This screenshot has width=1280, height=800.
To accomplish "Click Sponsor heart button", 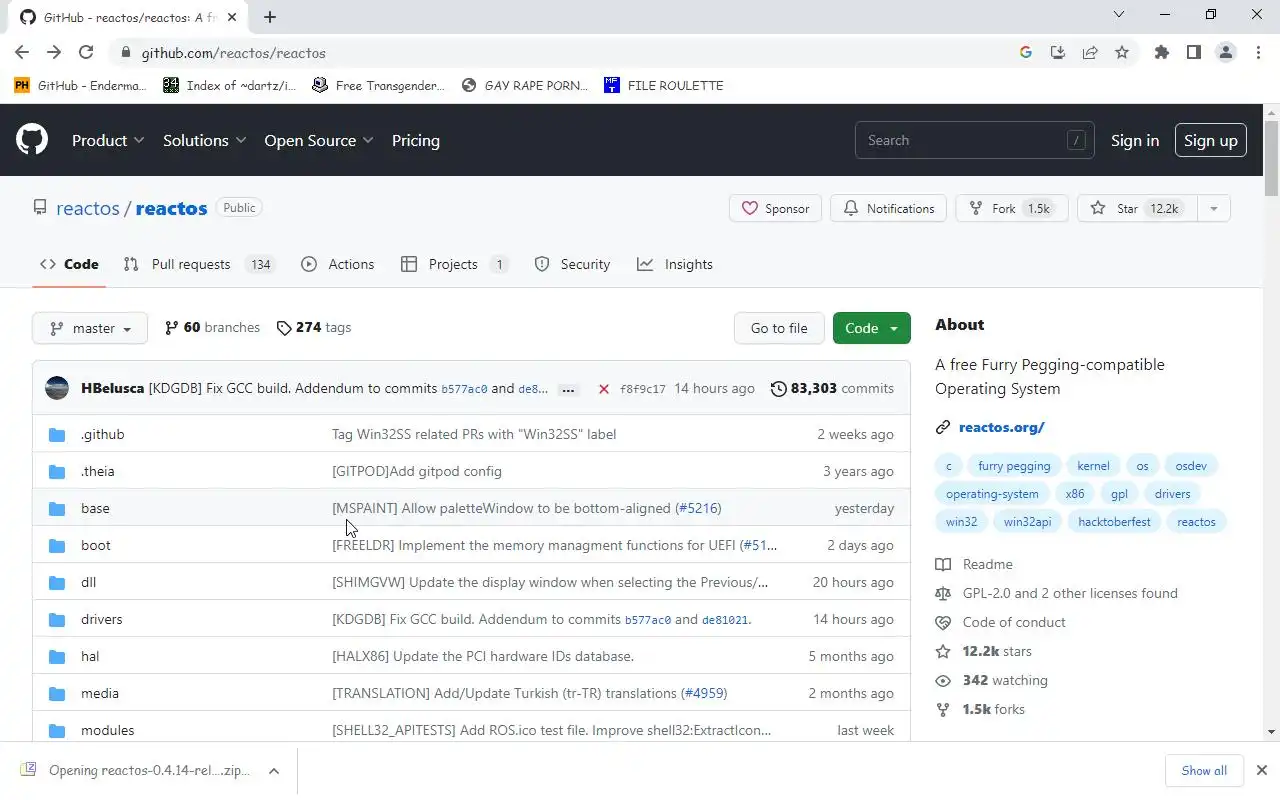I will pos(775,208).
